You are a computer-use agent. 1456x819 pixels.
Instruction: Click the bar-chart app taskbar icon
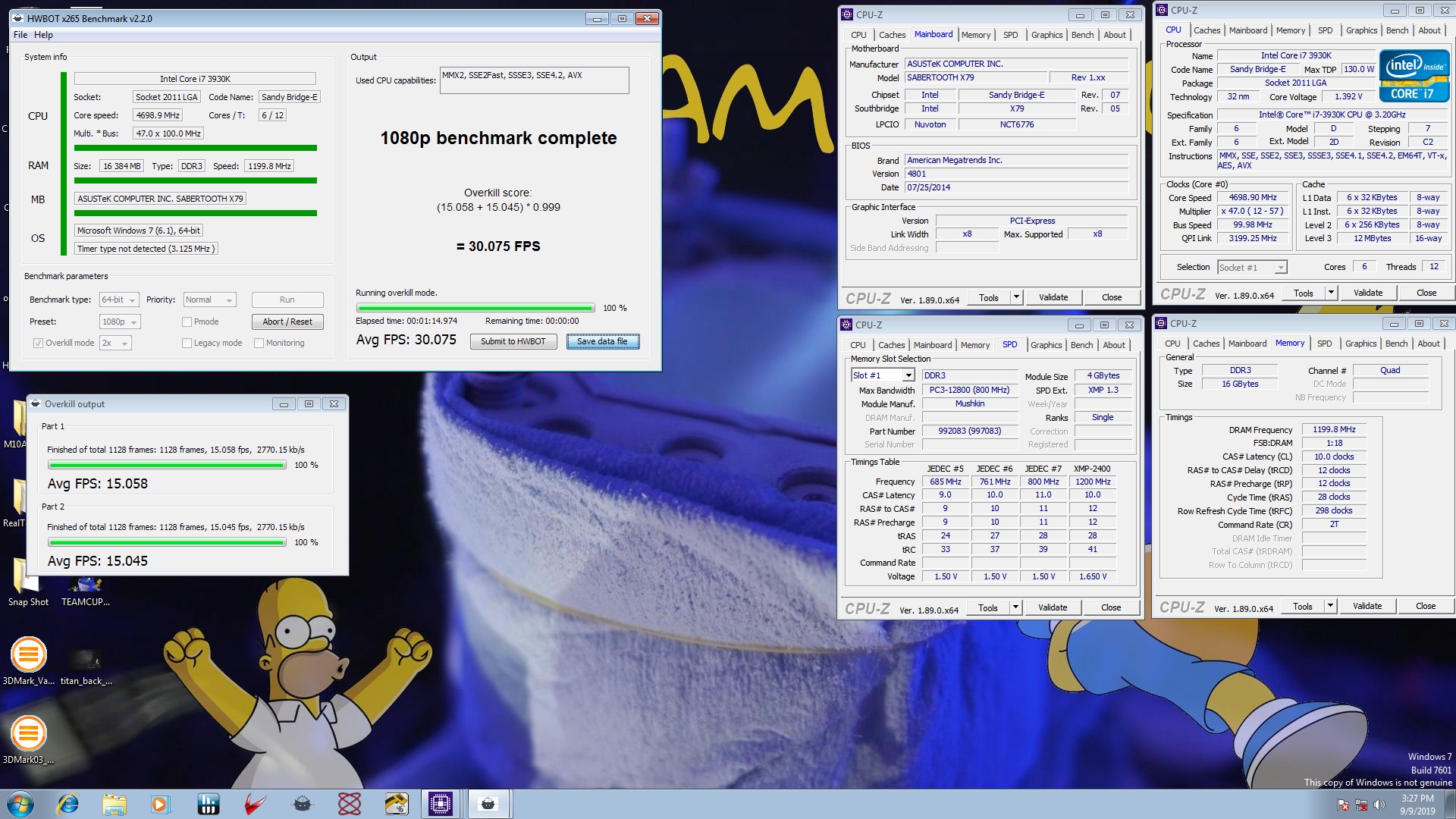[208, 804]
